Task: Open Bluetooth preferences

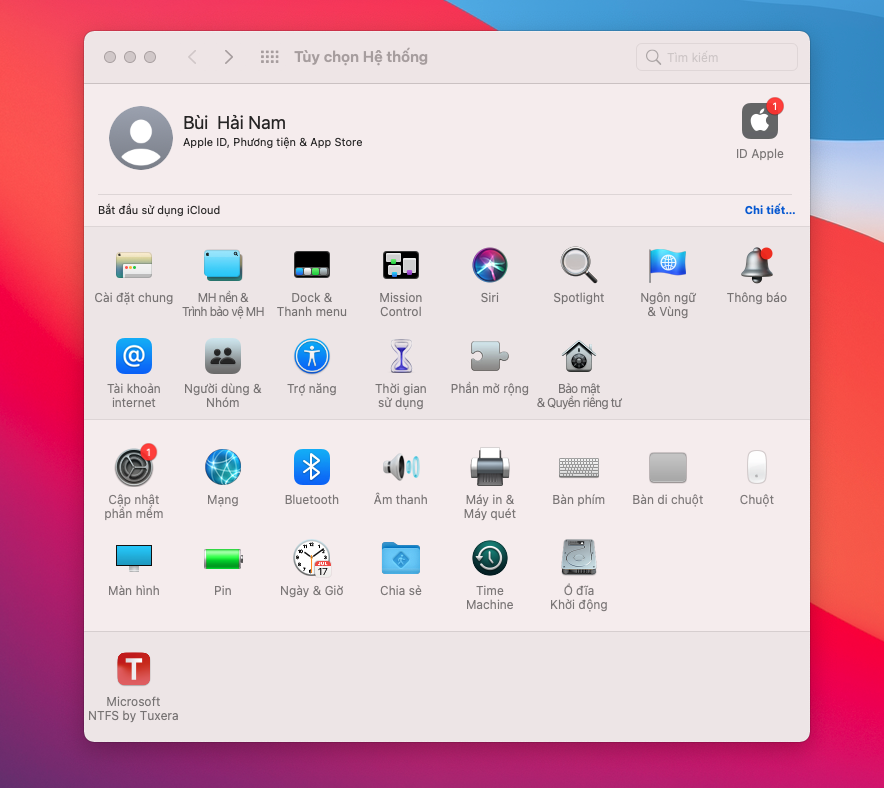Action: 312,467
